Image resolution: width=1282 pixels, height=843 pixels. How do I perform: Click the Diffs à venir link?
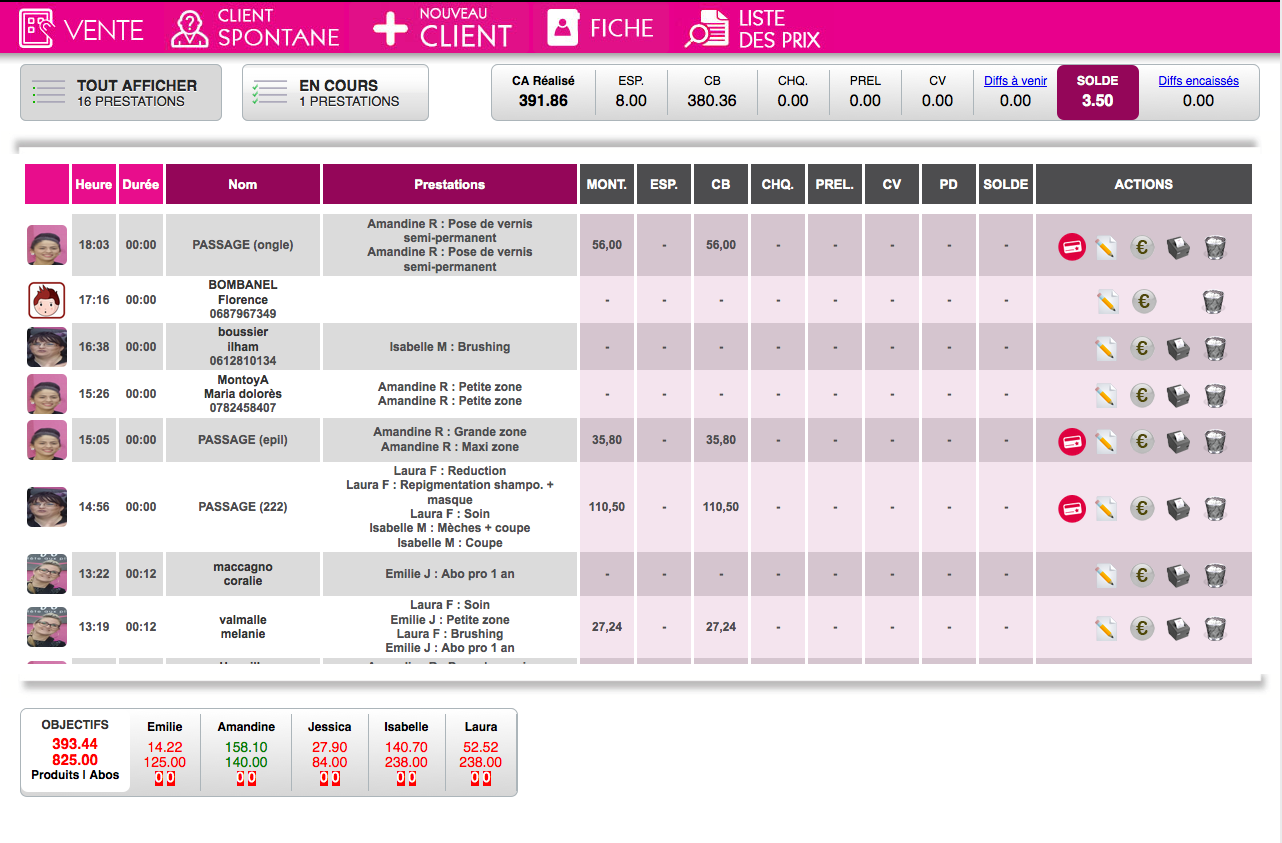(1015, 81)
